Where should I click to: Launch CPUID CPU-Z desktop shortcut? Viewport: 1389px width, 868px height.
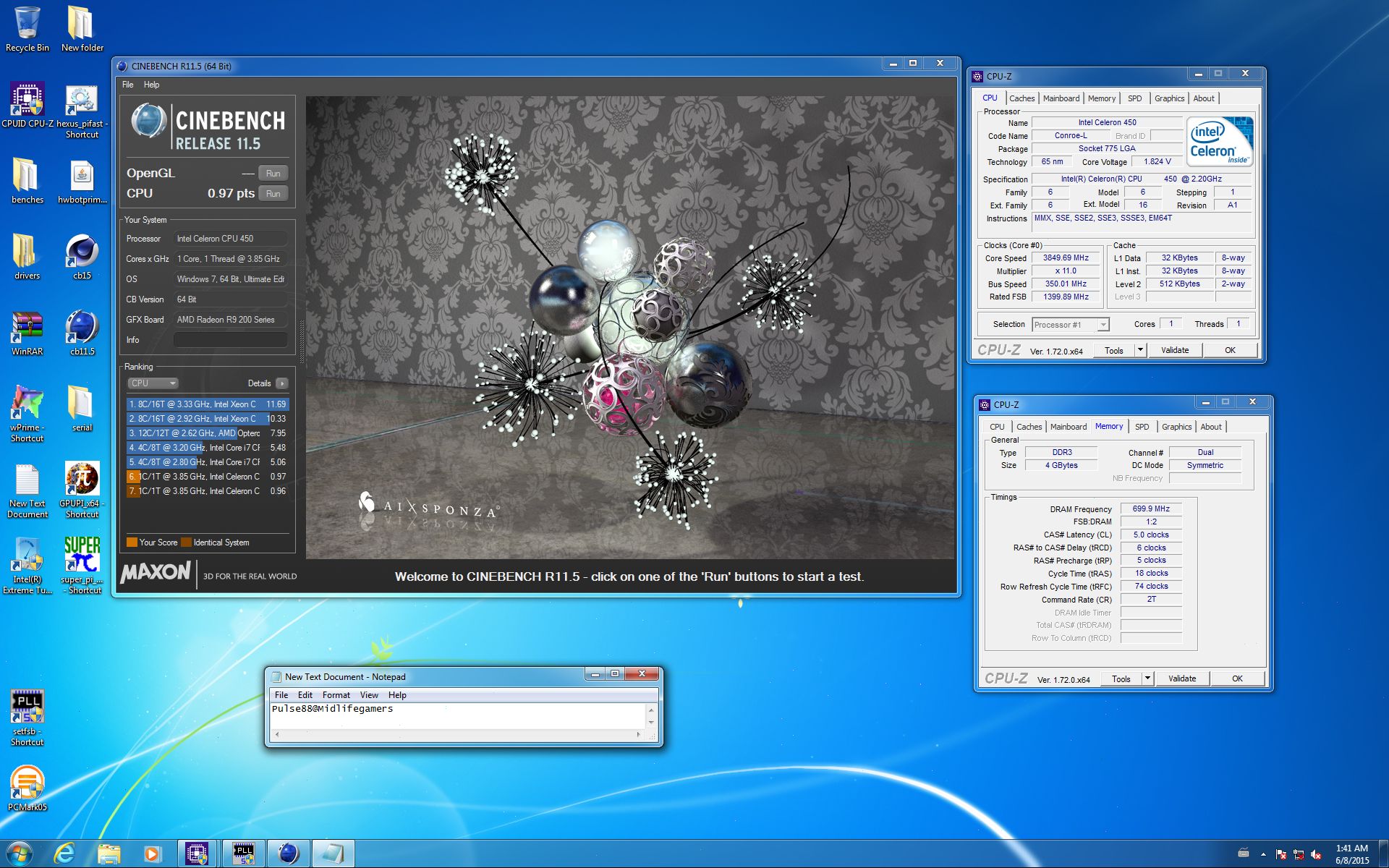tap(27, 105)
